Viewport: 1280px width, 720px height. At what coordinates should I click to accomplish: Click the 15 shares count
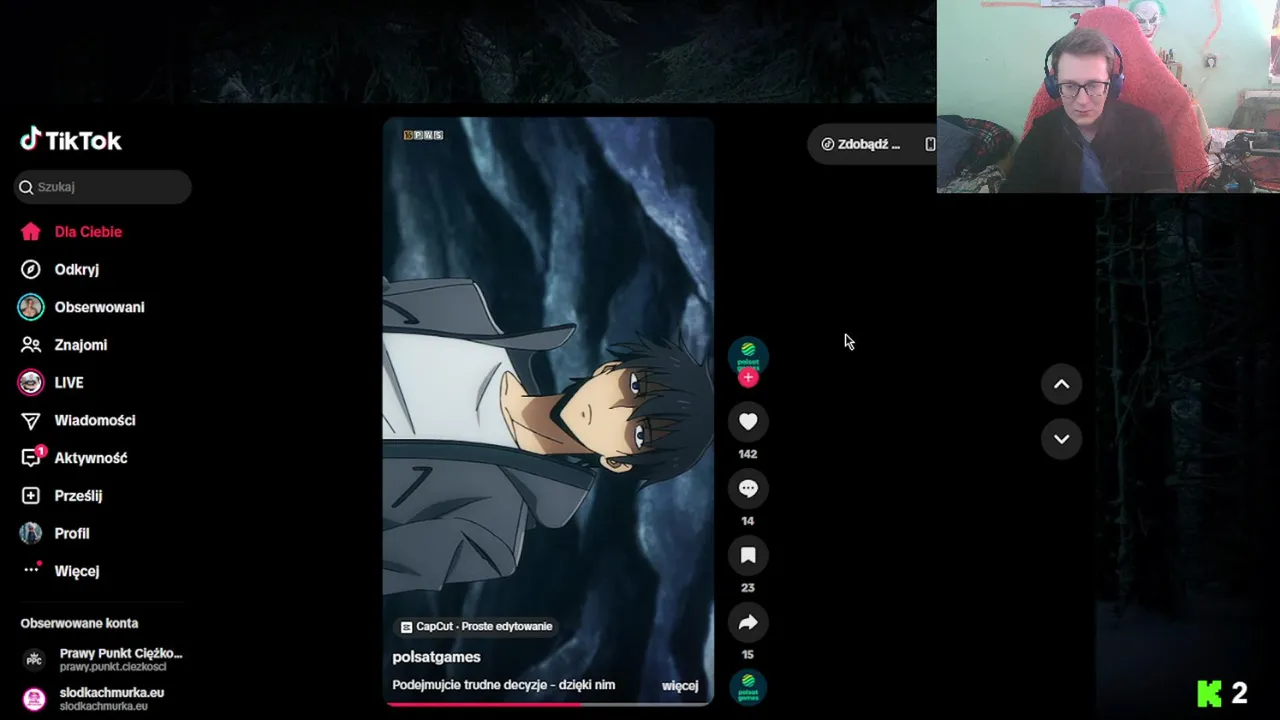(x=748, y=655)
